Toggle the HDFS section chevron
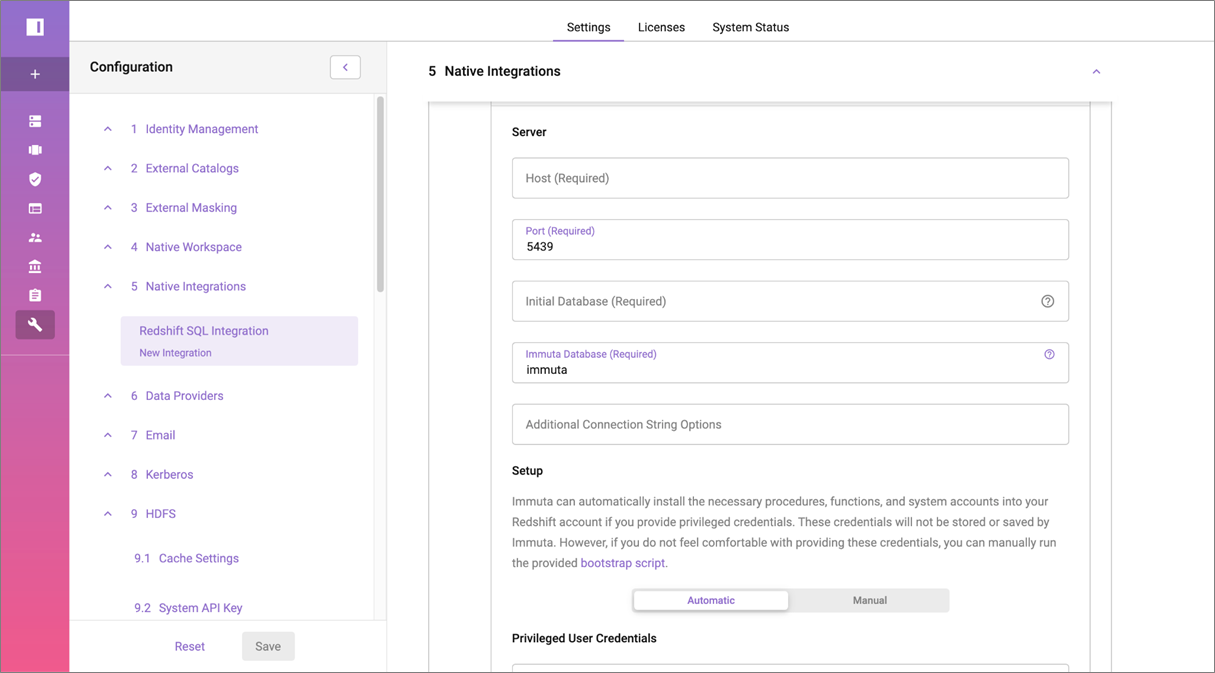Image resolution: width=1215 pixels, height=673 pixels. pyautogui.click(x=108, y=514)
